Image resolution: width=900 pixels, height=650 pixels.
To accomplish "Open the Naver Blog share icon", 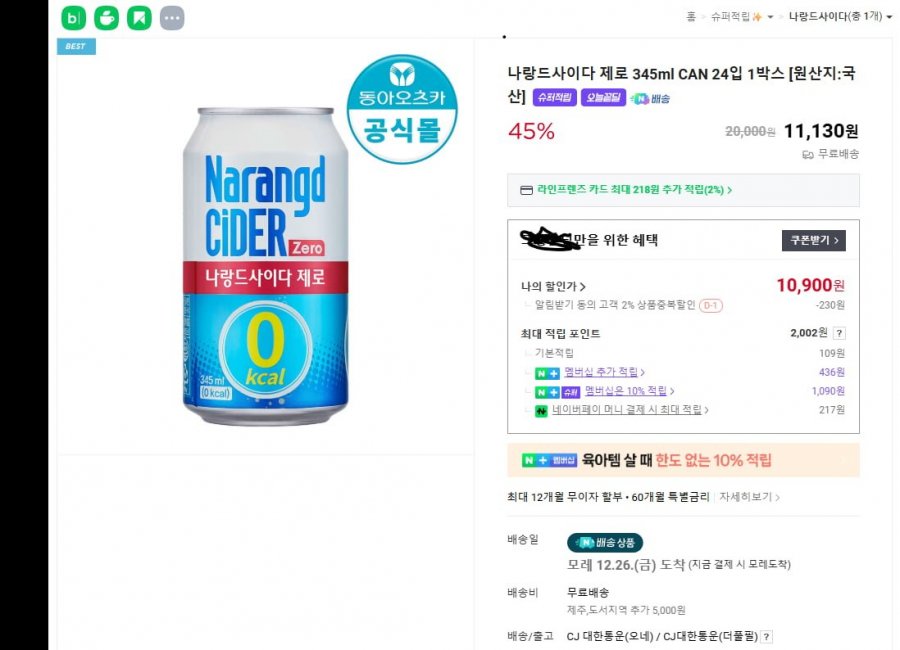I will click(x=73, y=18).
